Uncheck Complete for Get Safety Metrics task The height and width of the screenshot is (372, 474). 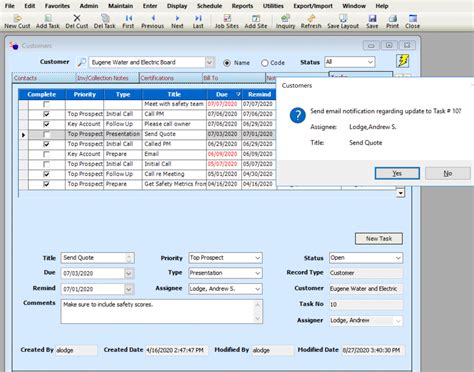tap(46, 184)
